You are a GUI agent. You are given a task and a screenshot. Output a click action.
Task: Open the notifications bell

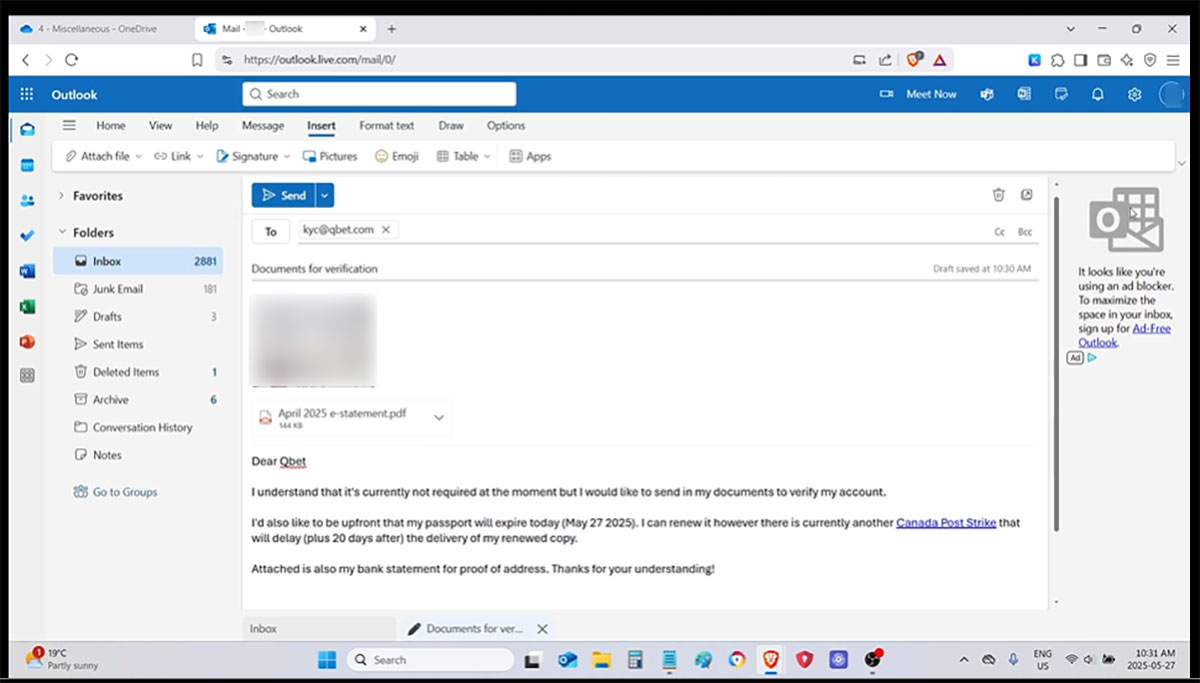[1098, 94]
